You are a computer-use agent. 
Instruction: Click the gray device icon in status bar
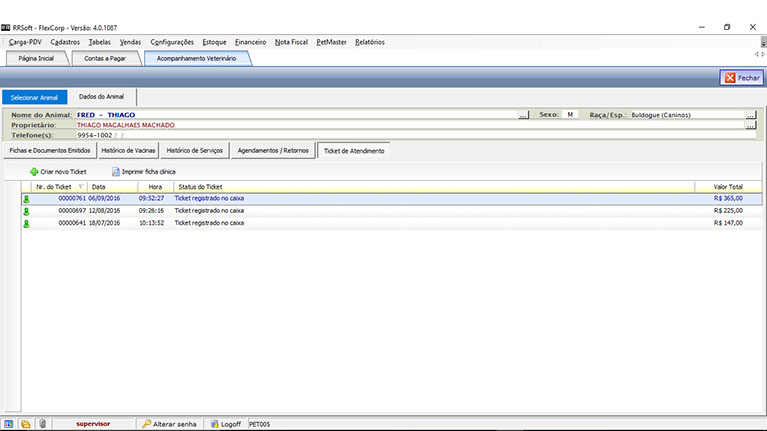[x=42, y=424]
